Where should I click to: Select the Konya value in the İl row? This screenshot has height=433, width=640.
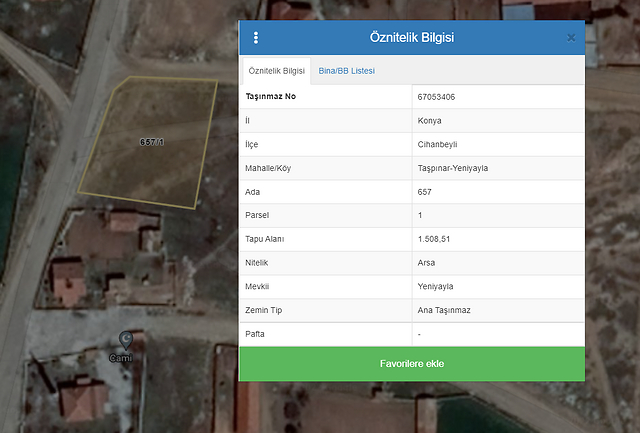click(430, 121)
